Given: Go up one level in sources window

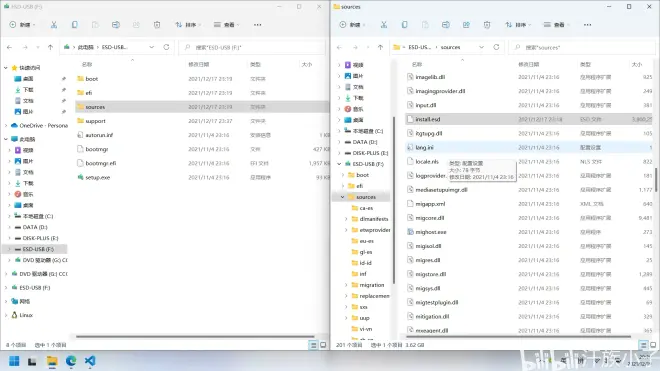Looking at the screenshot, I should click(x=381, y=47).
